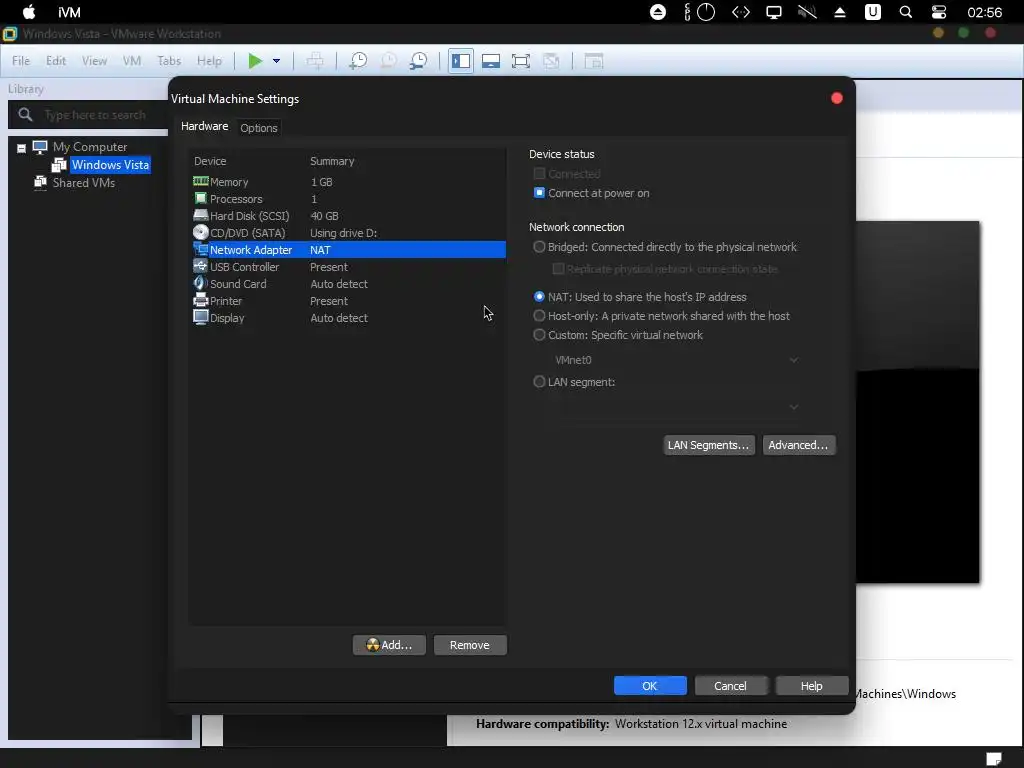
Task: Select the Bridged network radio button
Action: (x=539, y=247)
